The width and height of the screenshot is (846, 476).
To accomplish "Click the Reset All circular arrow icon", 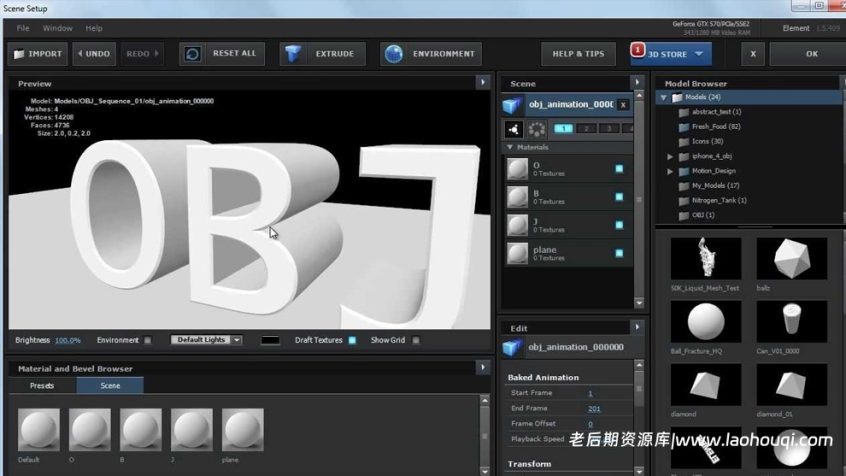I will (x=193, y=53).
